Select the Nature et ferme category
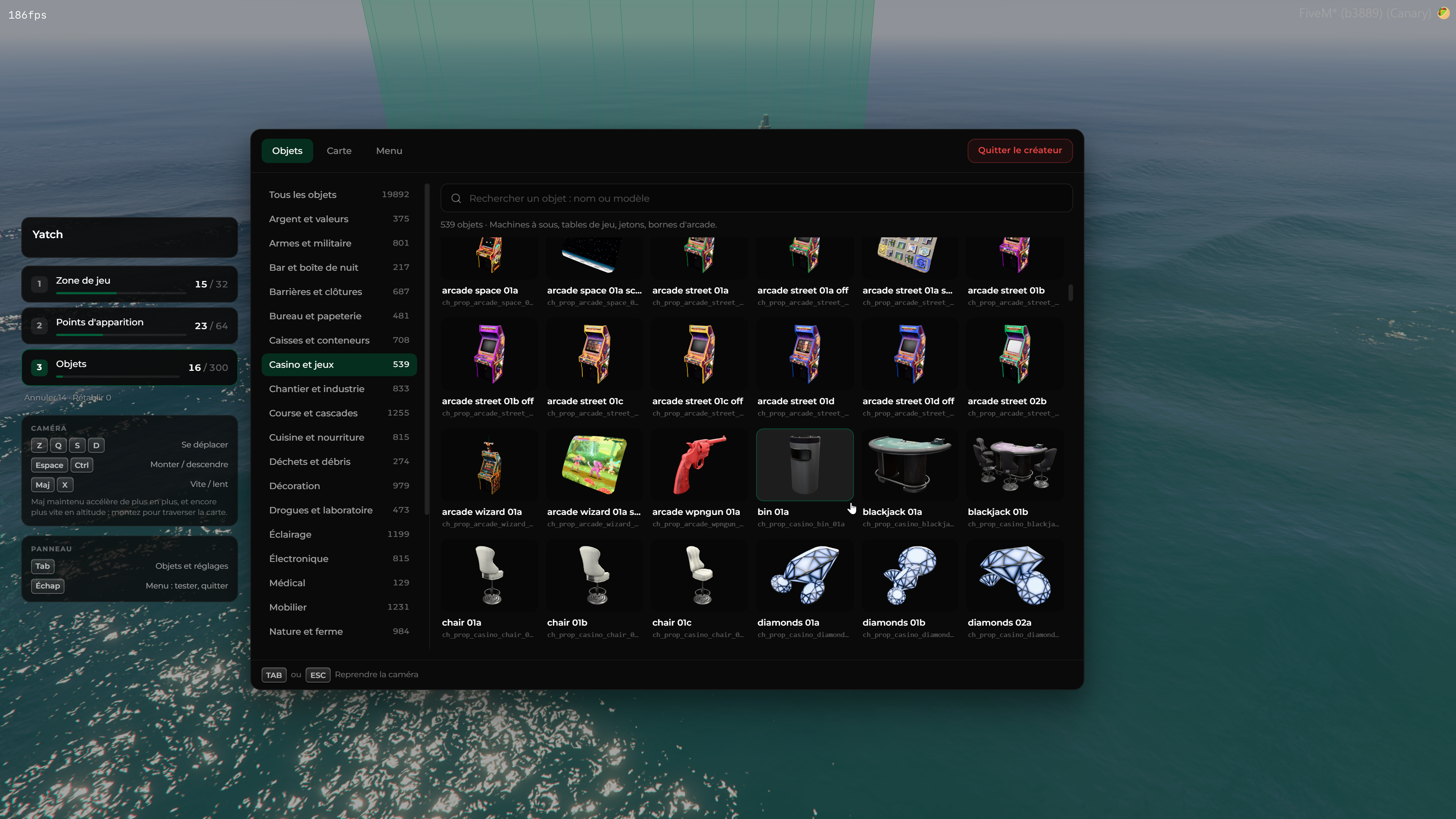The width and height of the screenshot is (1456, 819). pyautogui.click(x=339, y=631)
